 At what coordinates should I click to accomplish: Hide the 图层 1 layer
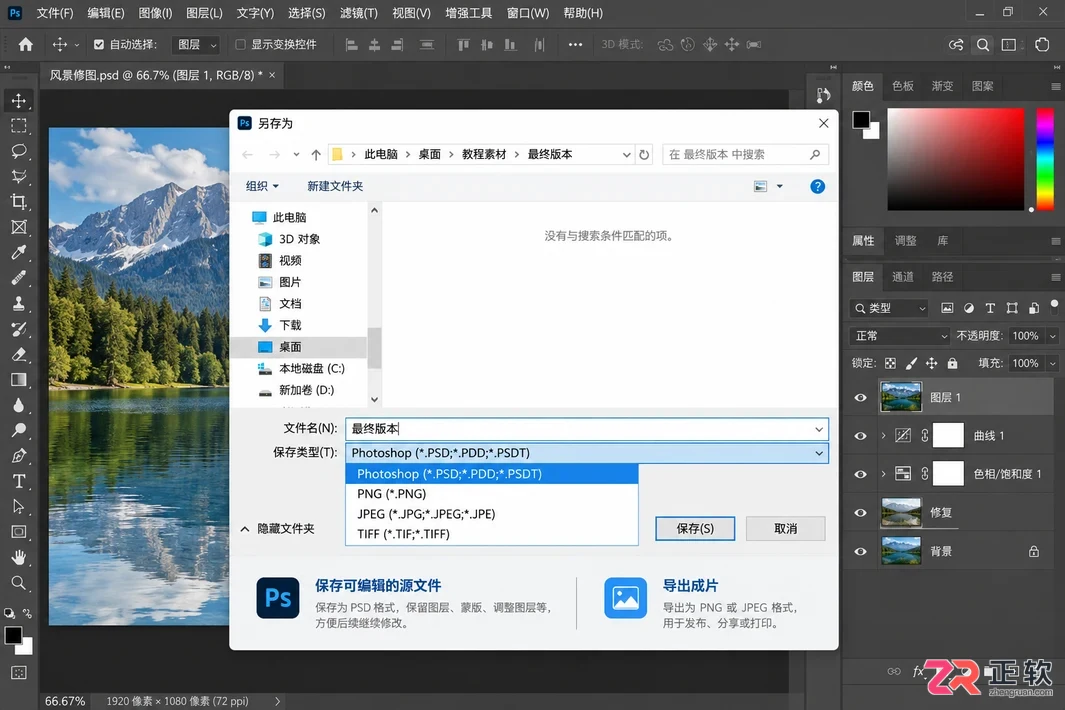point(861,397)
